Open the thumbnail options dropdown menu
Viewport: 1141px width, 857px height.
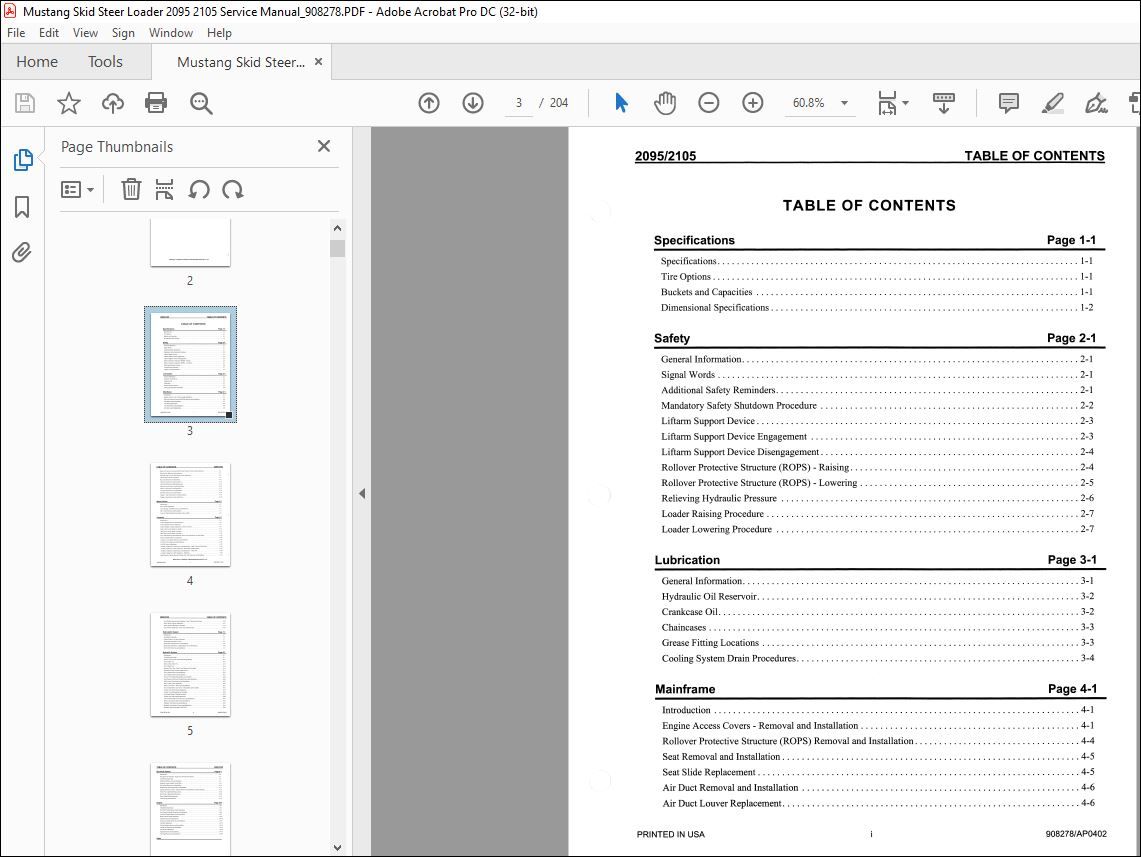77,189
